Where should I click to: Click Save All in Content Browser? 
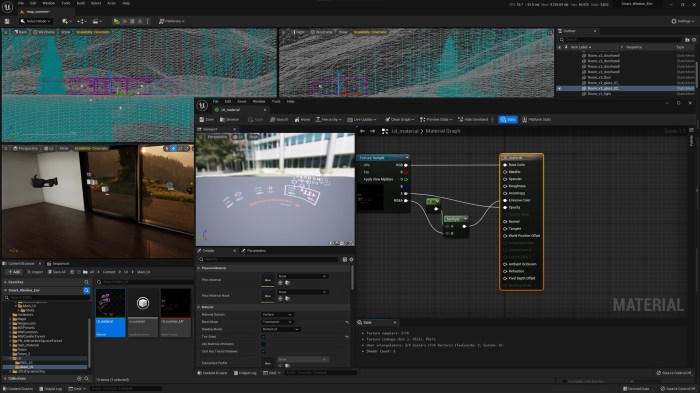click(57, 272)
